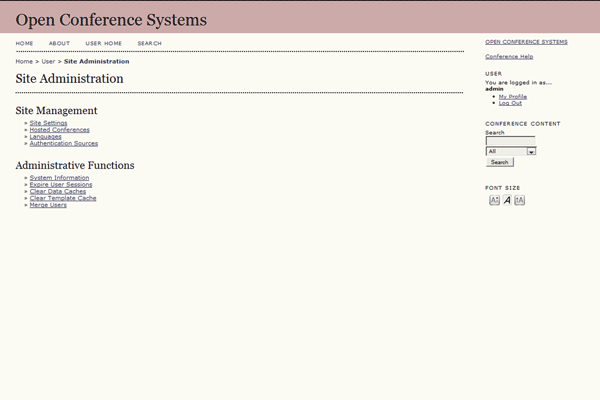This screenshot has width=600, height=400.
Task: Decrease font size with small A icon
Action: click(494, 200)
